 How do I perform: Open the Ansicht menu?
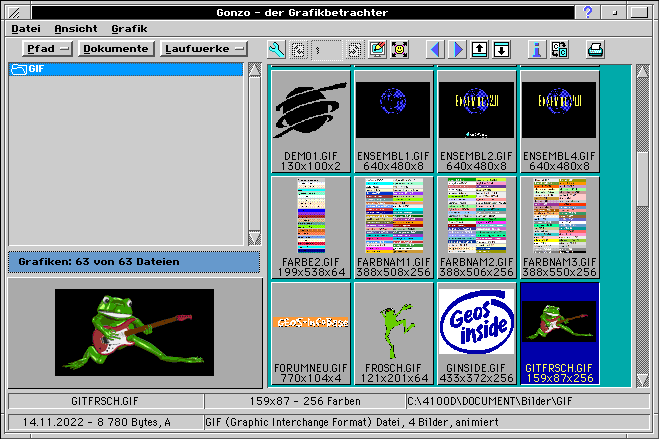click(x=76, y=29)
